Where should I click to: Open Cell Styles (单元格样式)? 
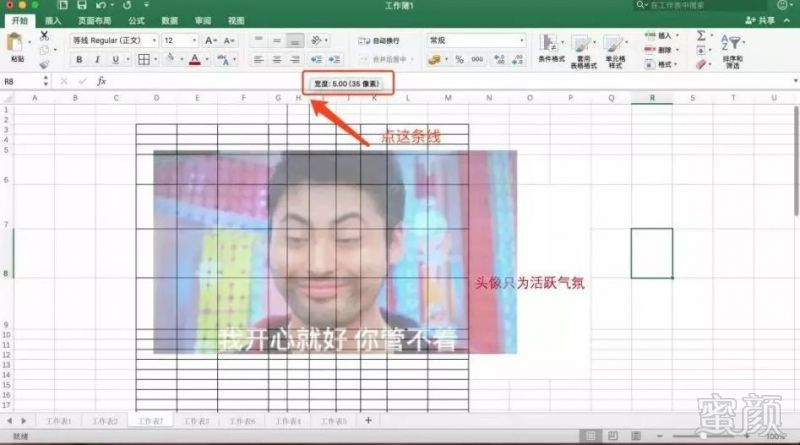tap(615, 52)
